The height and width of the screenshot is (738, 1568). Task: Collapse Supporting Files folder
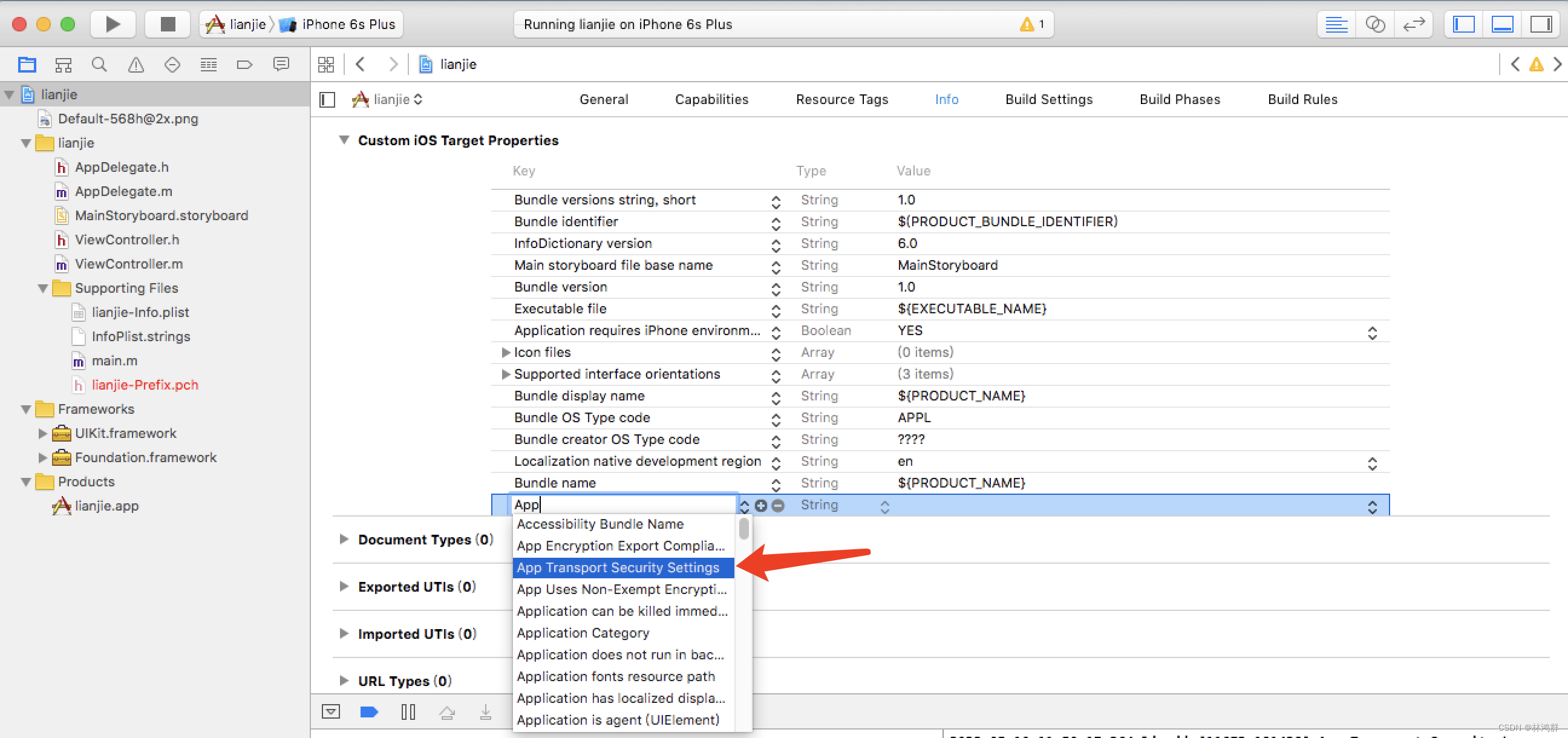pyautogui.click(x=42, y=288)
